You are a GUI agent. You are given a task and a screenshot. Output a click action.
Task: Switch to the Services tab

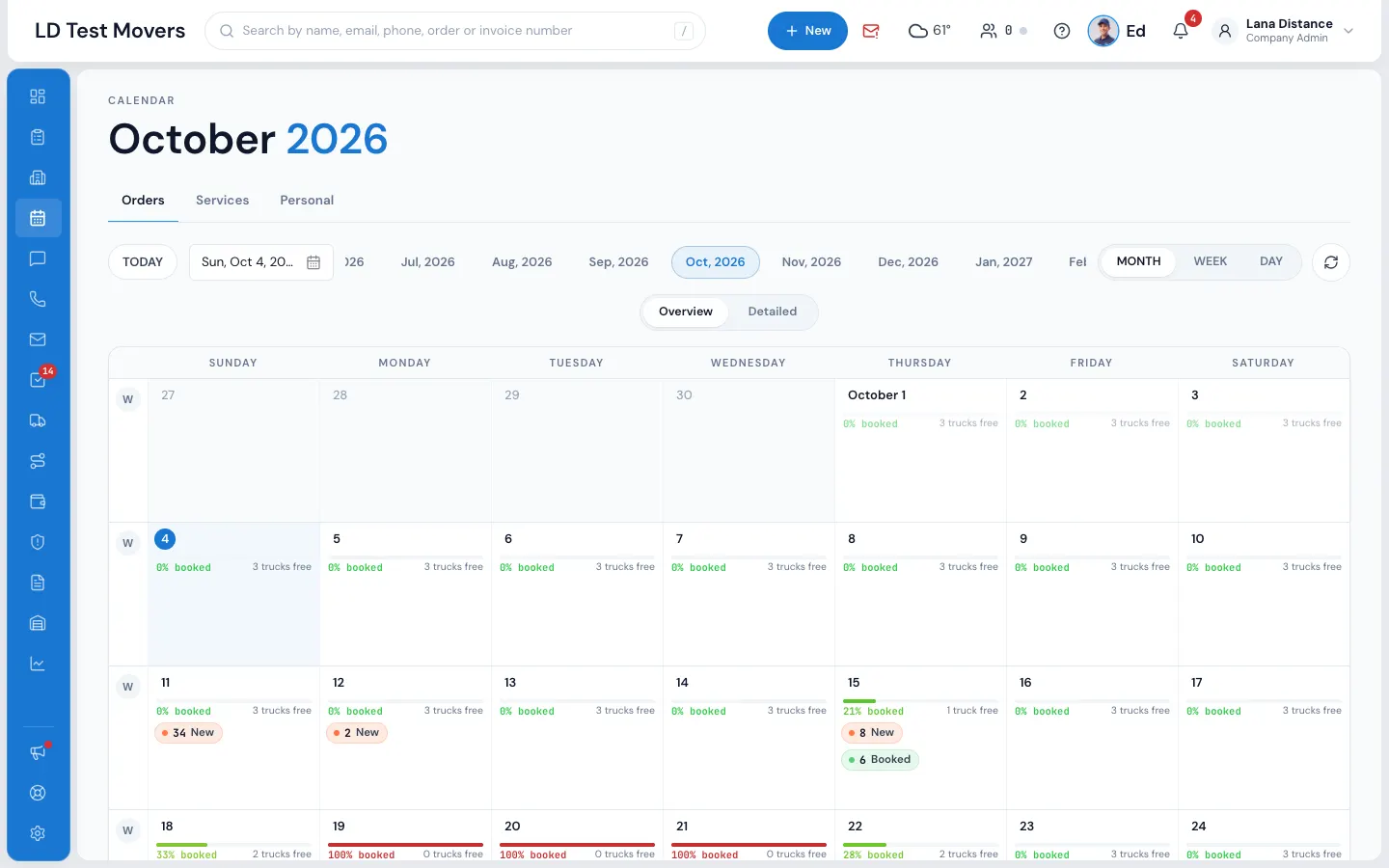[x=222, y=201]
